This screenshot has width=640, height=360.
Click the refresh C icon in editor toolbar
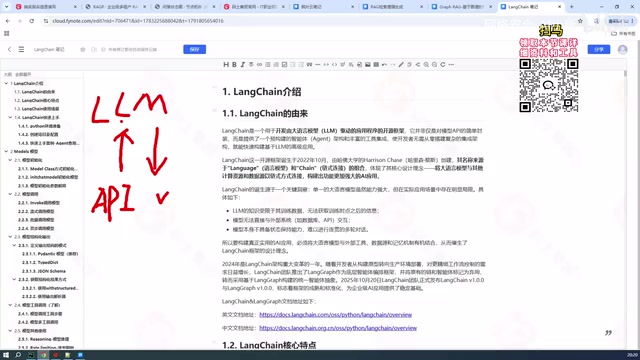[443, 64]
